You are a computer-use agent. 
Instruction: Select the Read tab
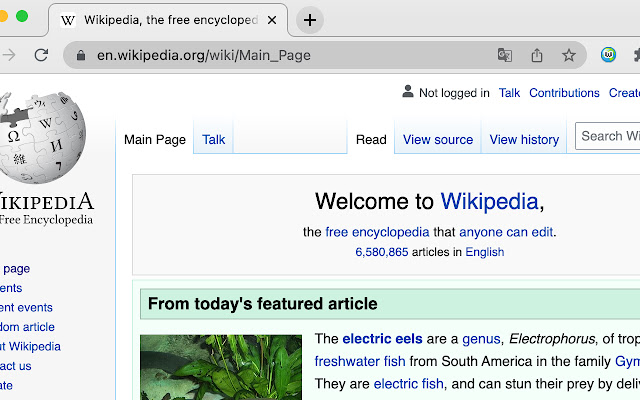[x=371, y=140]
